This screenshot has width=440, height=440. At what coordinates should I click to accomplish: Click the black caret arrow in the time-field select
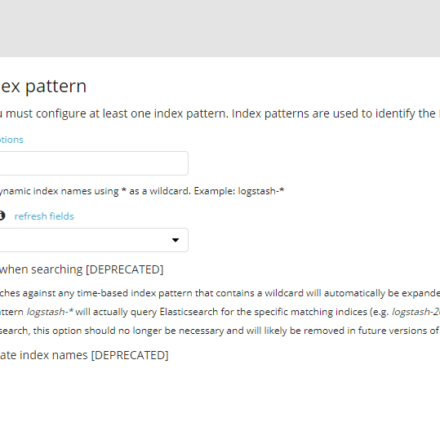(x=175, y=240)
